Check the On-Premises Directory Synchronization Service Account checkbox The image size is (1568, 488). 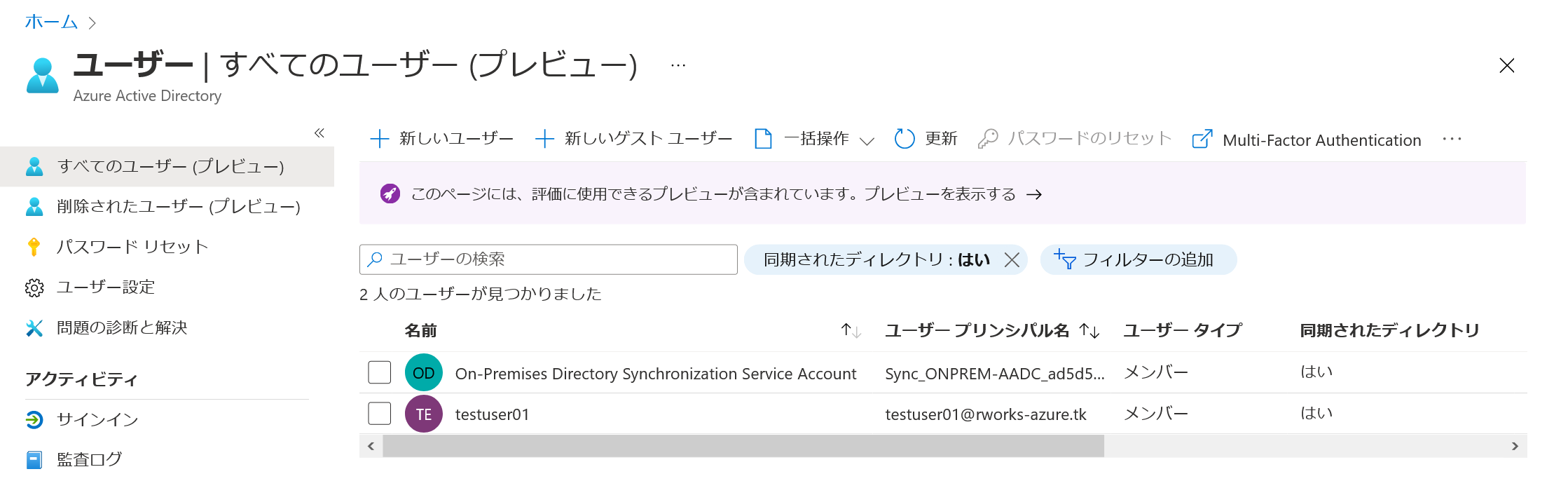(x=380, y=372)
